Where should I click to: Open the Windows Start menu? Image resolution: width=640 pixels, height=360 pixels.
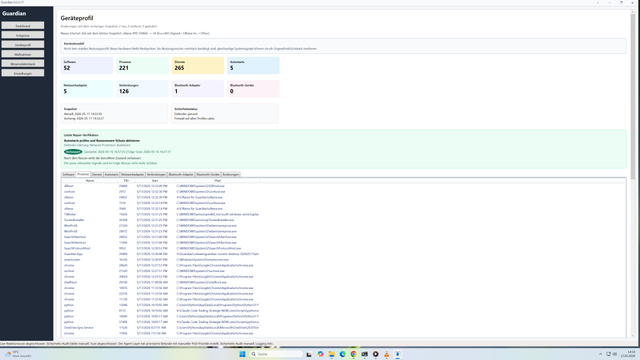[242, 354]
